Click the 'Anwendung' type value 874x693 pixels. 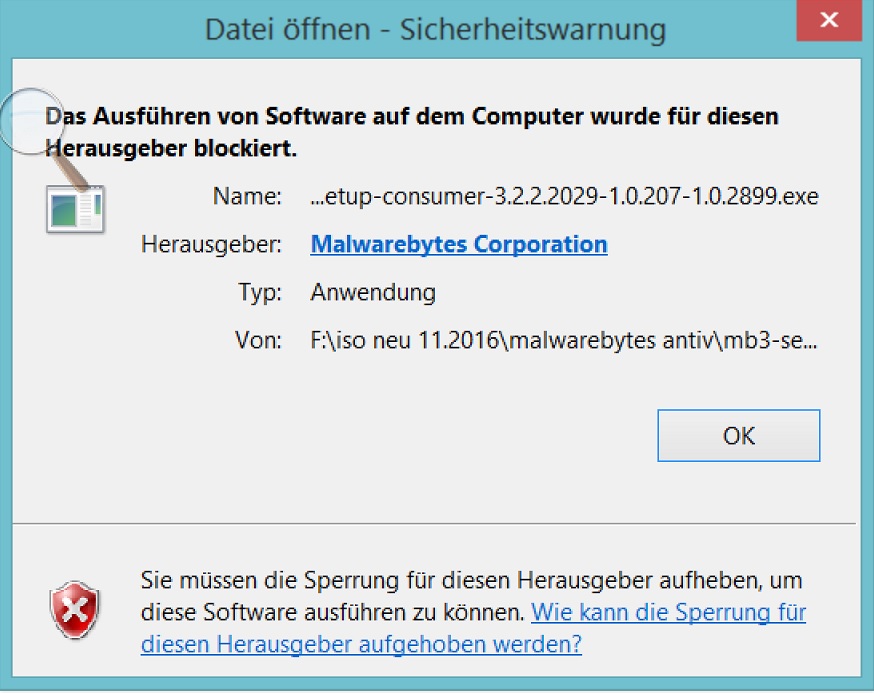(x=373, y=292)
